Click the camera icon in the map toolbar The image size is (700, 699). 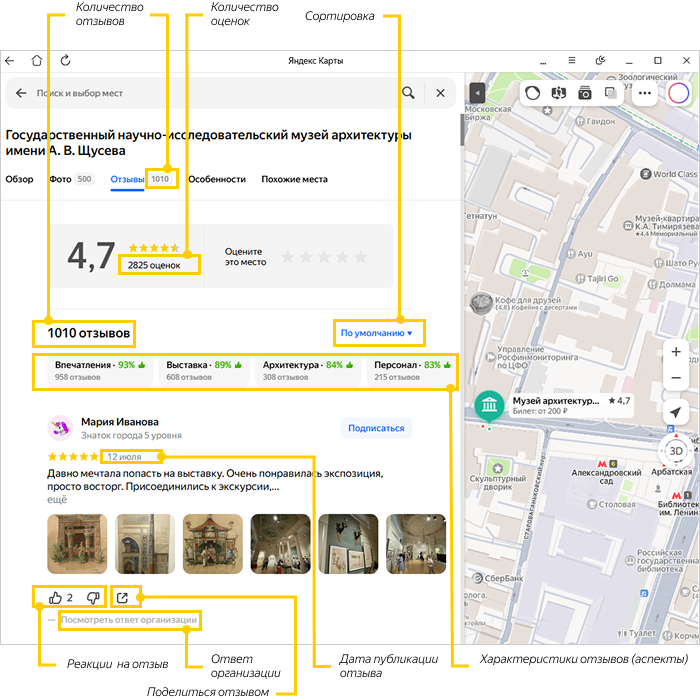[584, 93]
